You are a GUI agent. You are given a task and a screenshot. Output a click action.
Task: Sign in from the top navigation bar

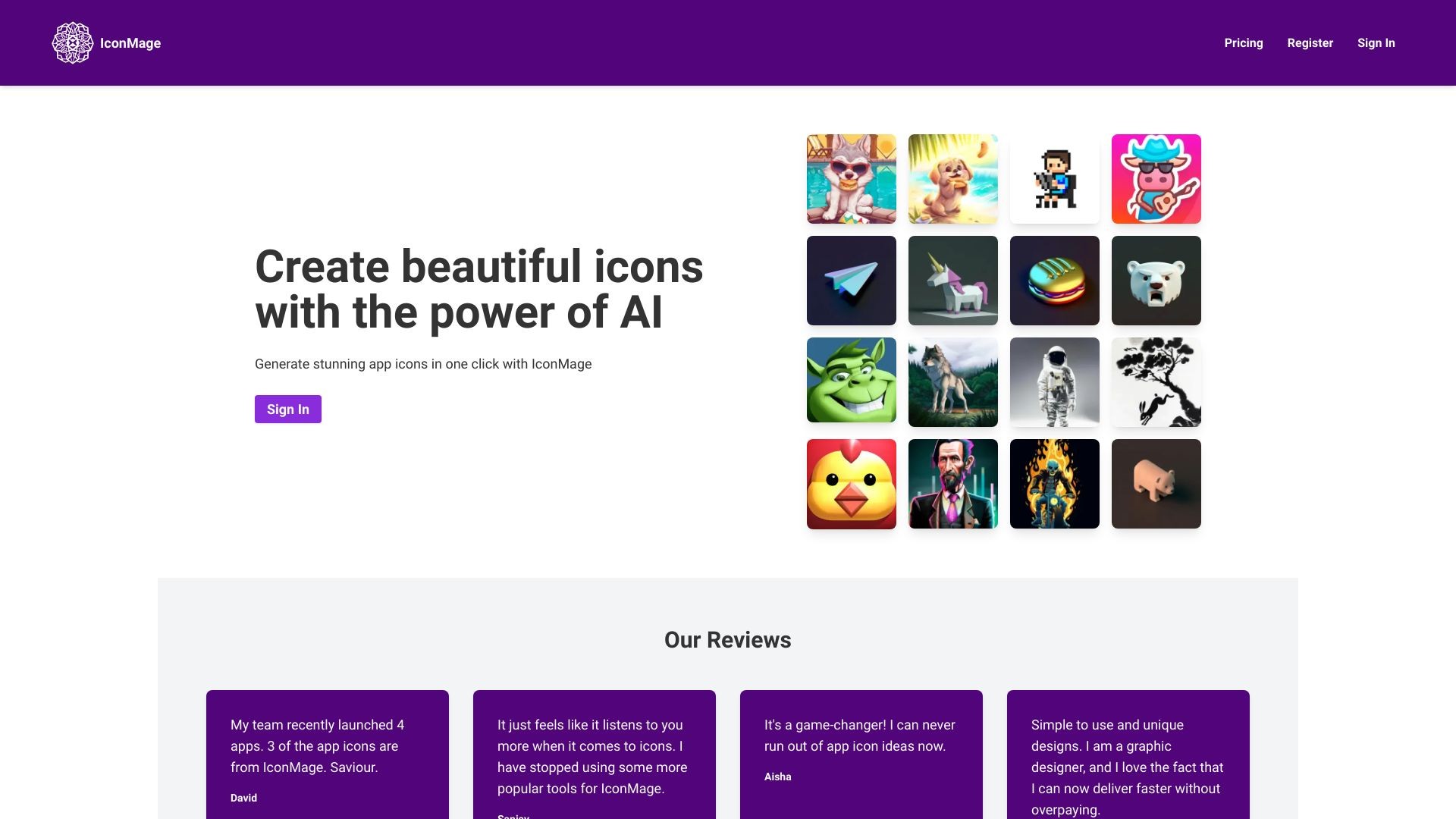(1376, 42)
